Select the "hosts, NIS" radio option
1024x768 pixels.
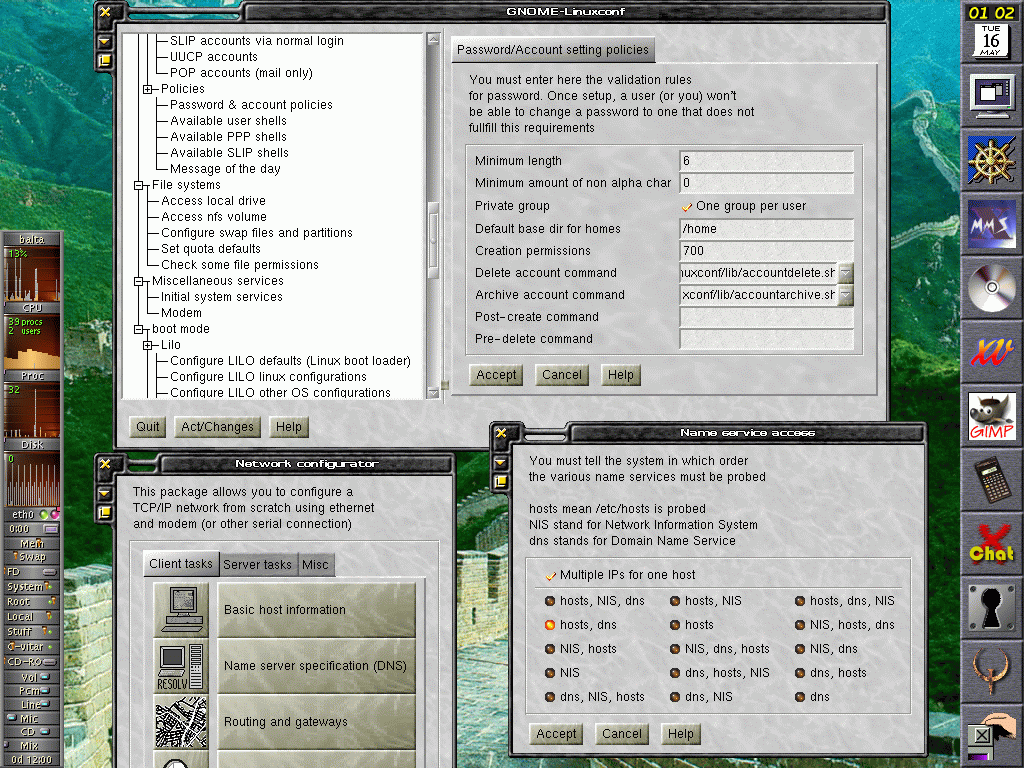(675, 601)
